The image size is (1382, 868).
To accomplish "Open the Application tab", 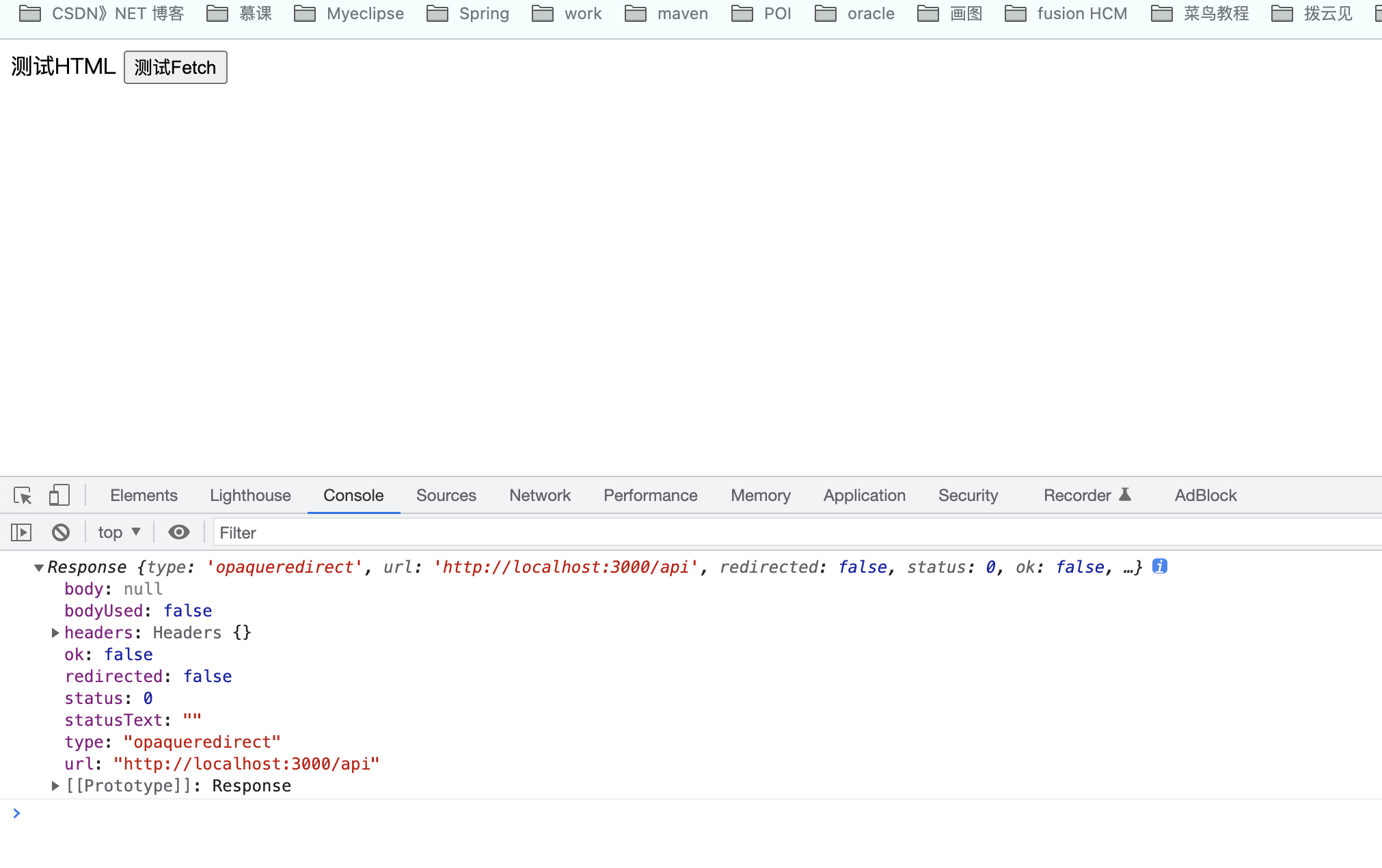I will pos(864,496).
